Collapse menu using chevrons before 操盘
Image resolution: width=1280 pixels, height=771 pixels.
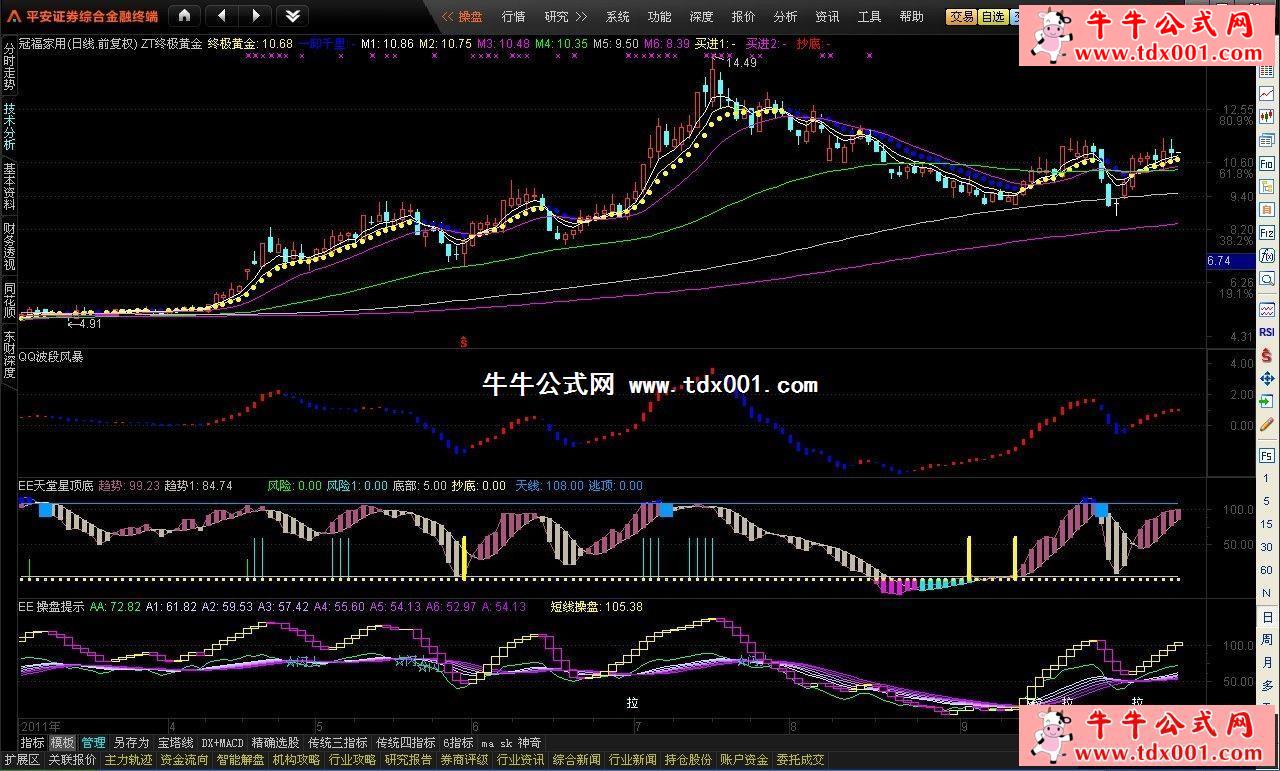(x=447, y=17)
